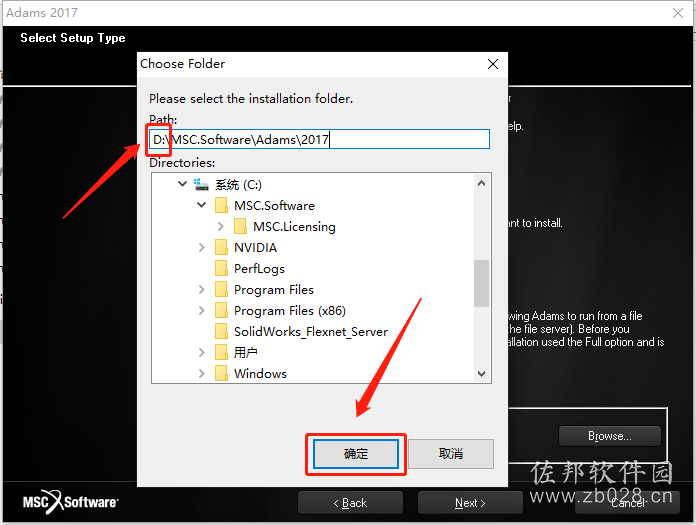Click the C: drive icon in directories
Image resolution: width=696 pixels, height=525 pixels.
[x=201, y=185]
